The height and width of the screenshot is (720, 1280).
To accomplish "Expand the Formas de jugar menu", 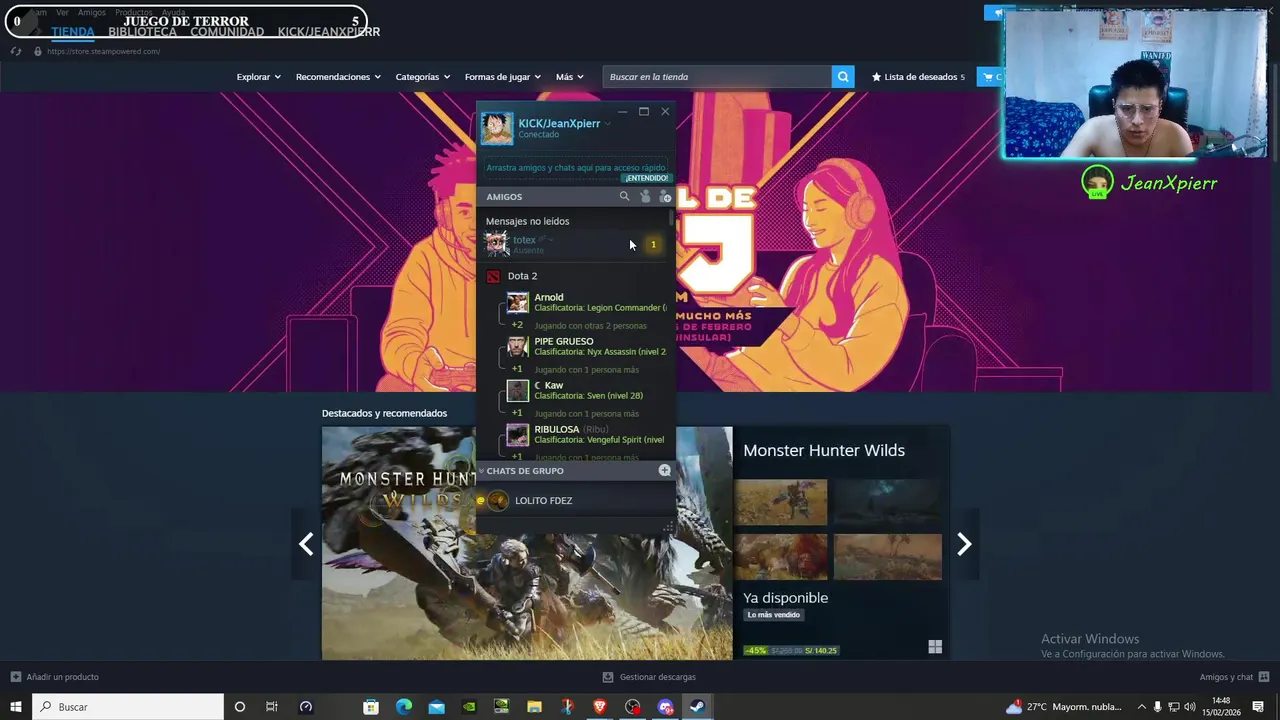I will pyautogui.click(x=502, y=77).
